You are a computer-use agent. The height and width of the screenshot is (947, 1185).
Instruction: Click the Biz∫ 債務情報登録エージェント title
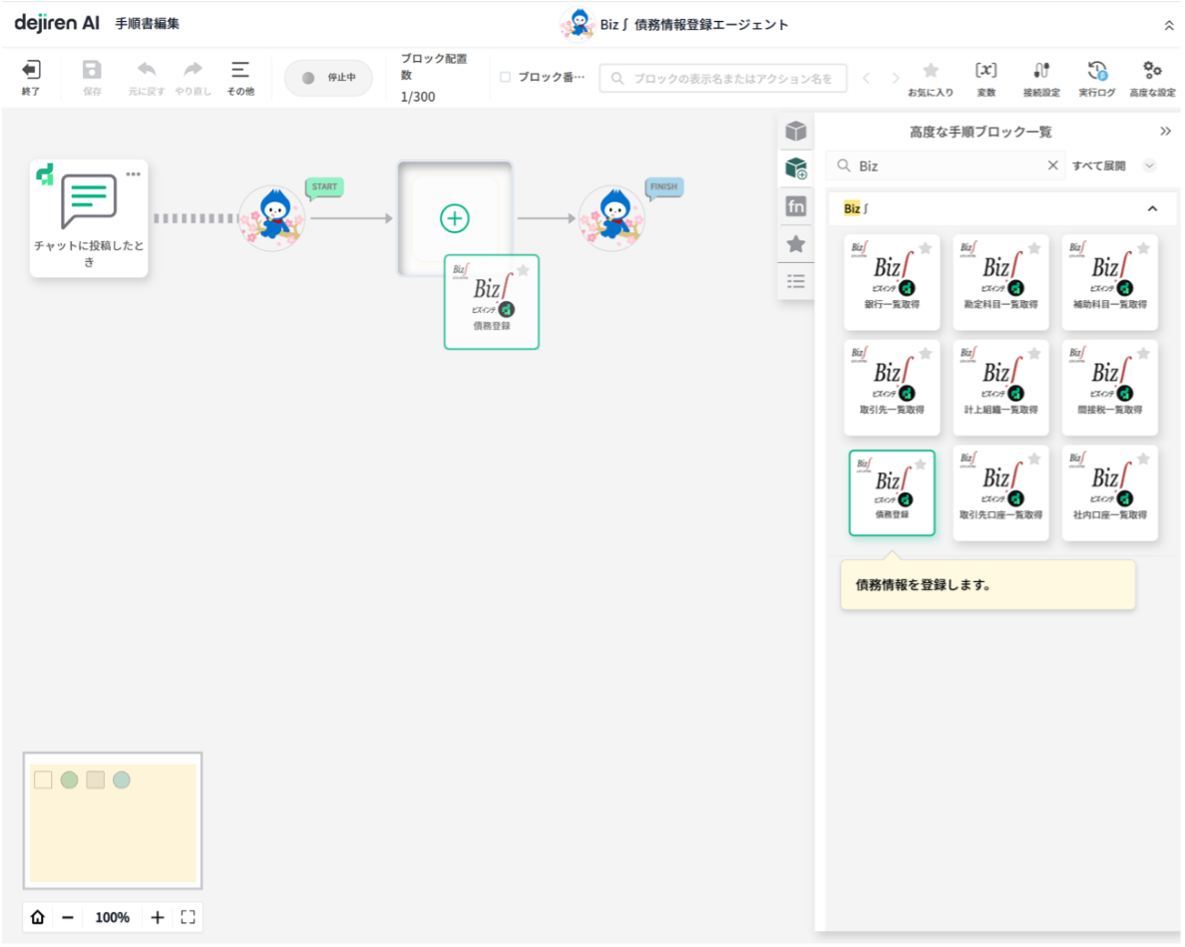pyautogui.click(x=694, y=25)
